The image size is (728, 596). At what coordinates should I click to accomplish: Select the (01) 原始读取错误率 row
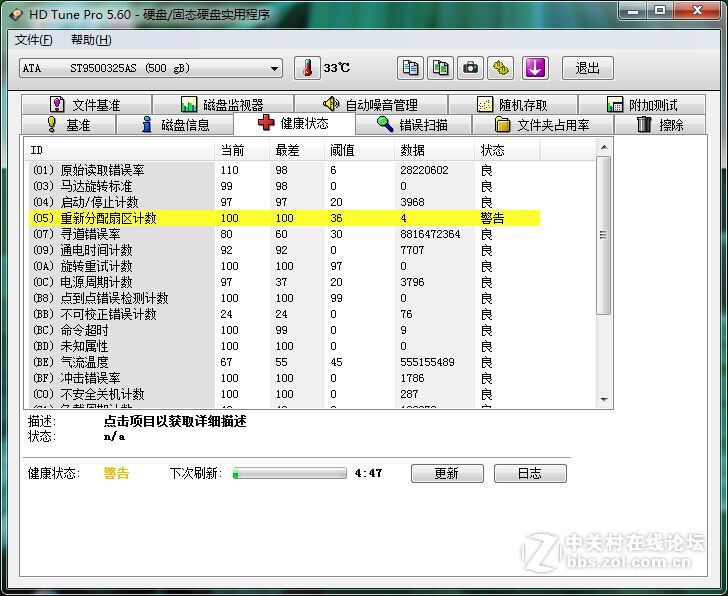click(284, 170)
